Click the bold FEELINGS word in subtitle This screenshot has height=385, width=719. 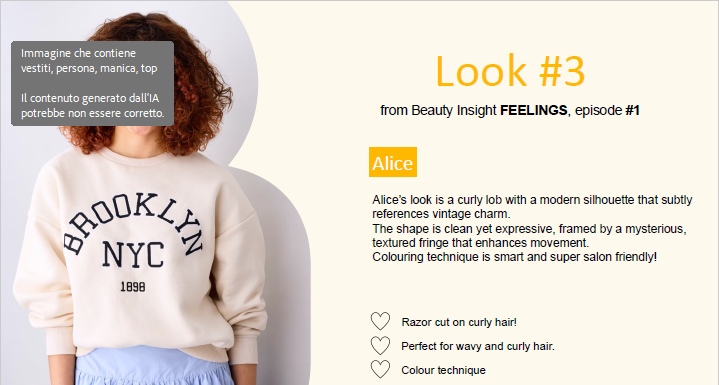pos(534,110)
